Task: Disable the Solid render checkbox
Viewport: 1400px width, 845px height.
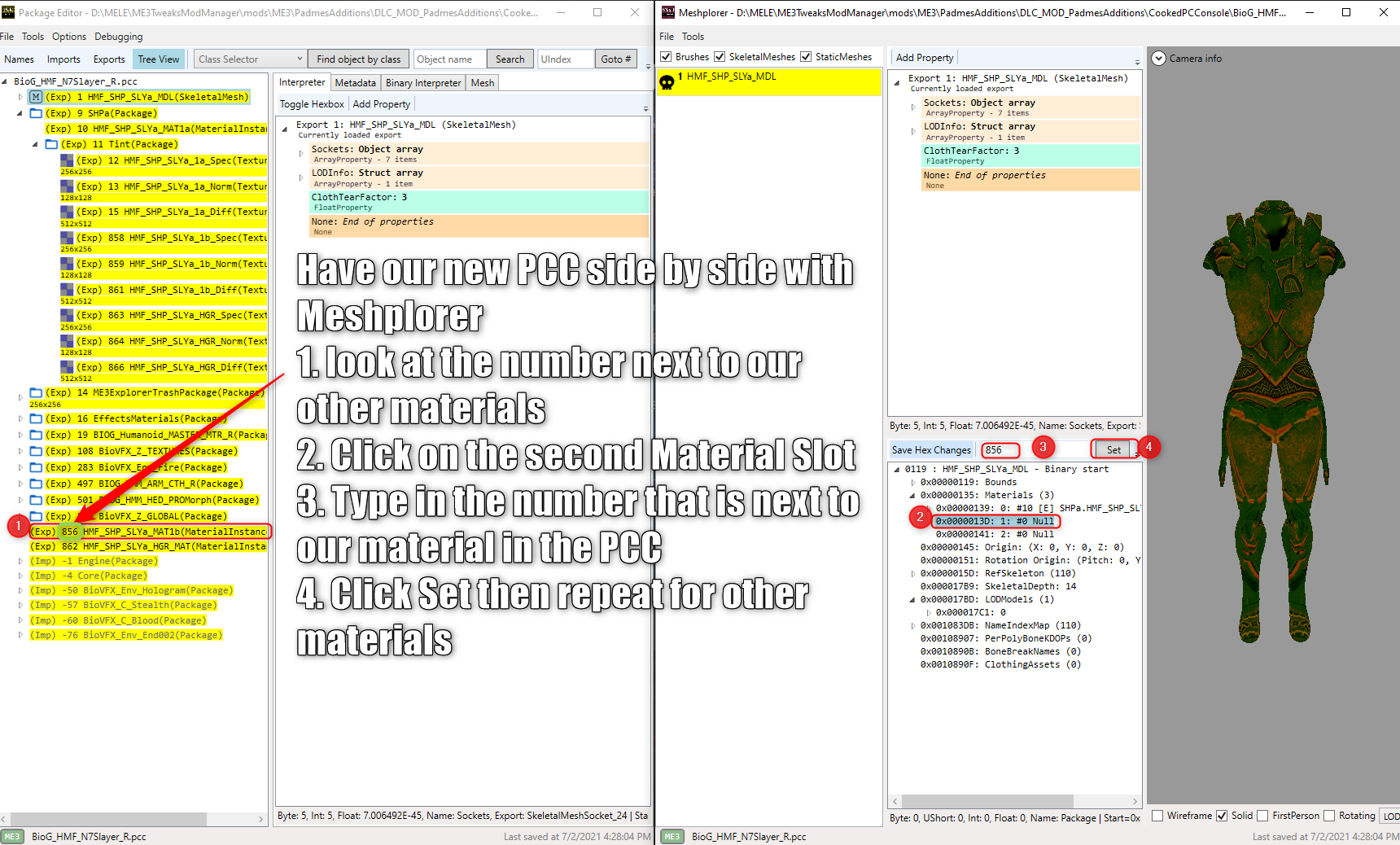Action: (x=1222, y=816)
